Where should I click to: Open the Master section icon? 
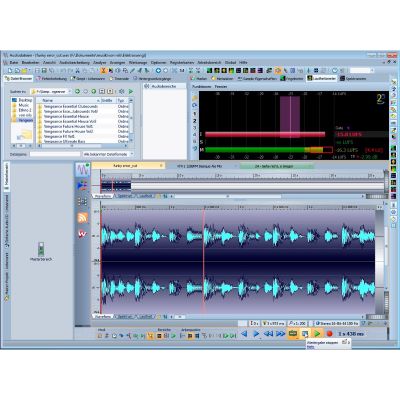41,249
